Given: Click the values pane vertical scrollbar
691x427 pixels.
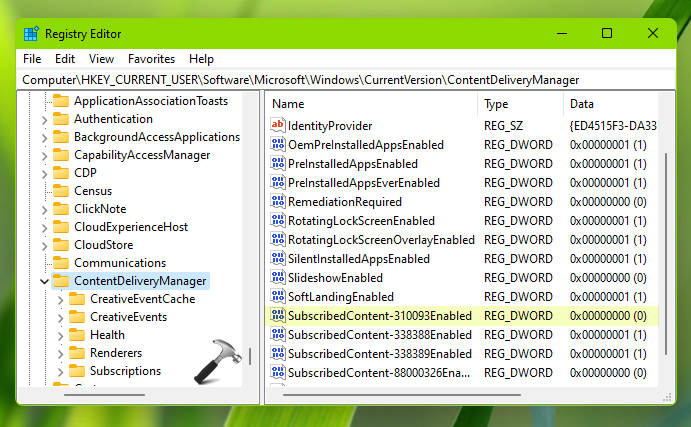Looking at the screenshot, I should [666, 253].
